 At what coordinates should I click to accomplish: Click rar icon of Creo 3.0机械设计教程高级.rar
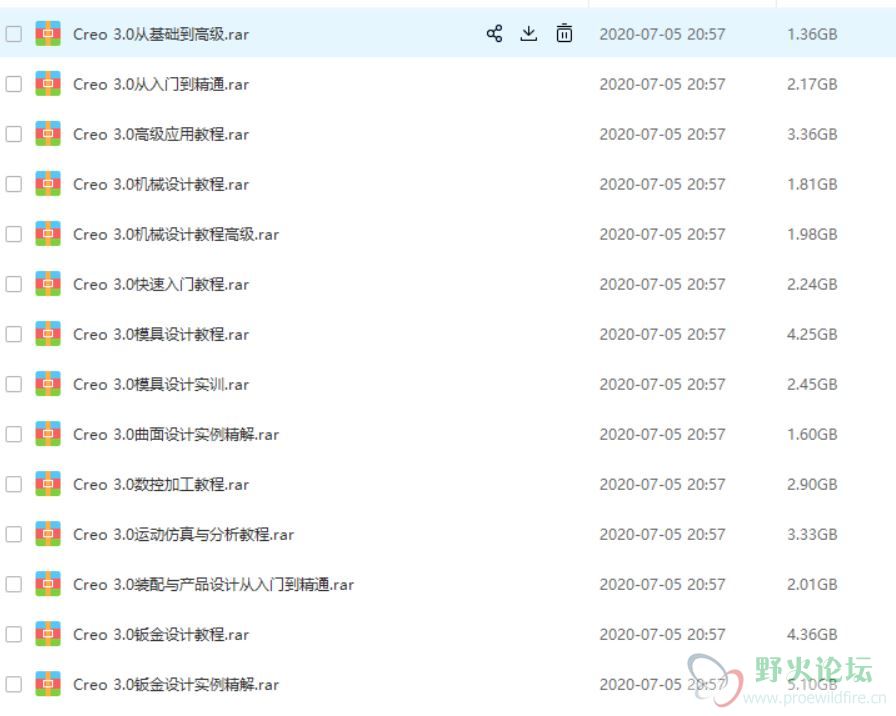[x=48, y=234]
